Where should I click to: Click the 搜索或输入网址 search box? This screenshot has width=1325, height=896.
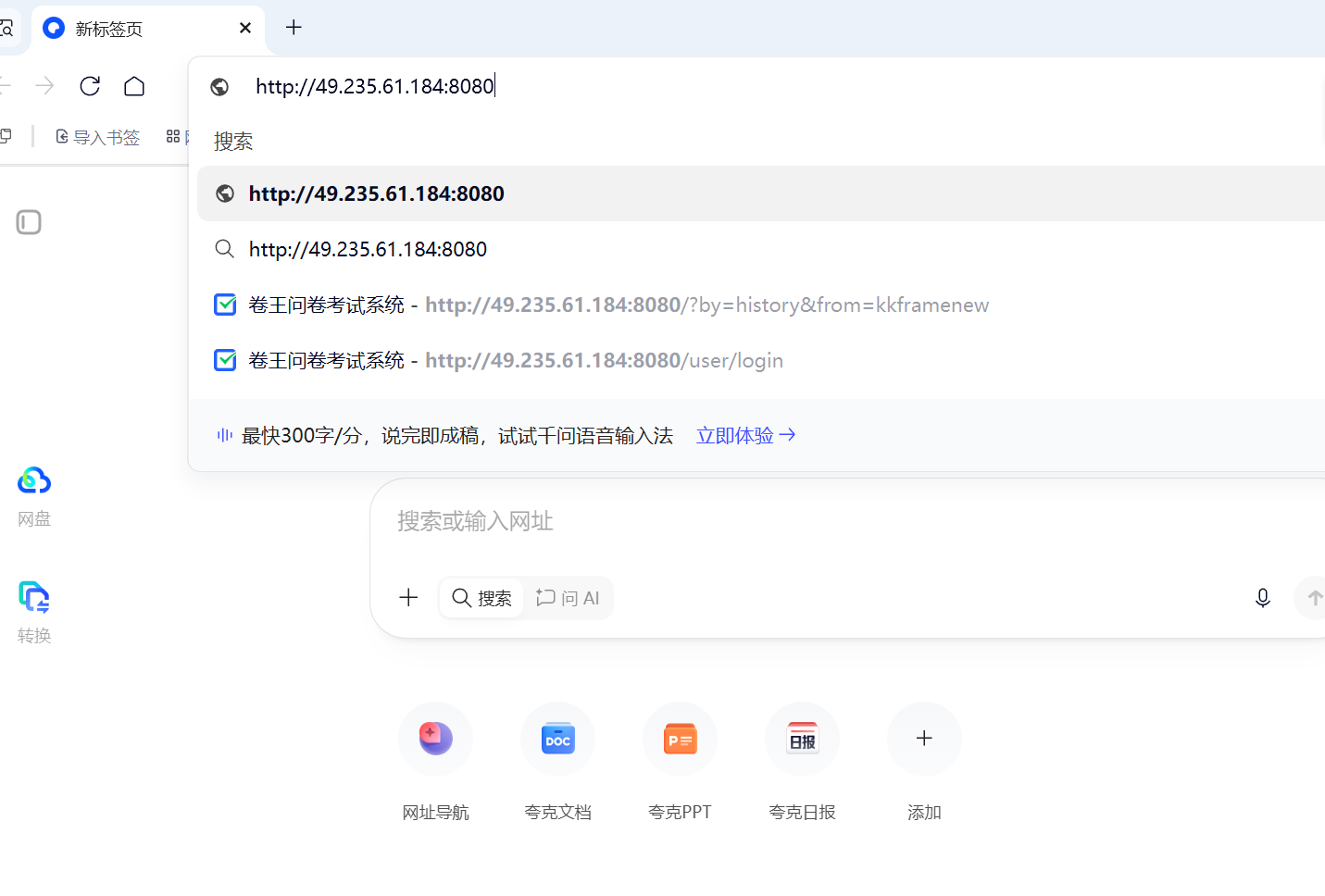tap(847, 521)
